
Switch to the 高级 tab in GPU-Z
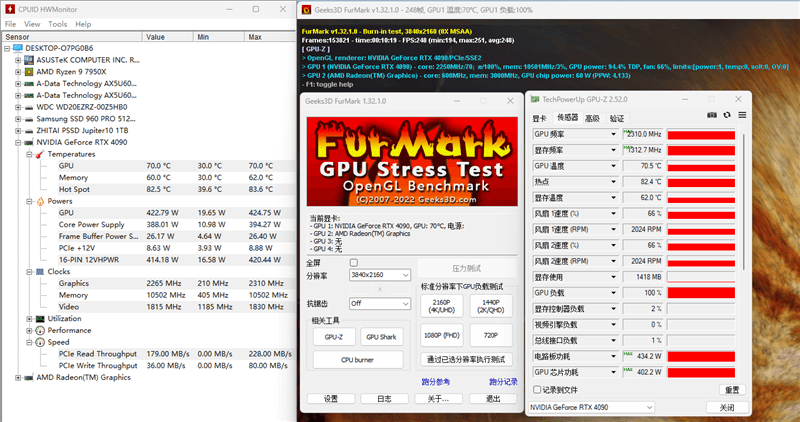592,118
